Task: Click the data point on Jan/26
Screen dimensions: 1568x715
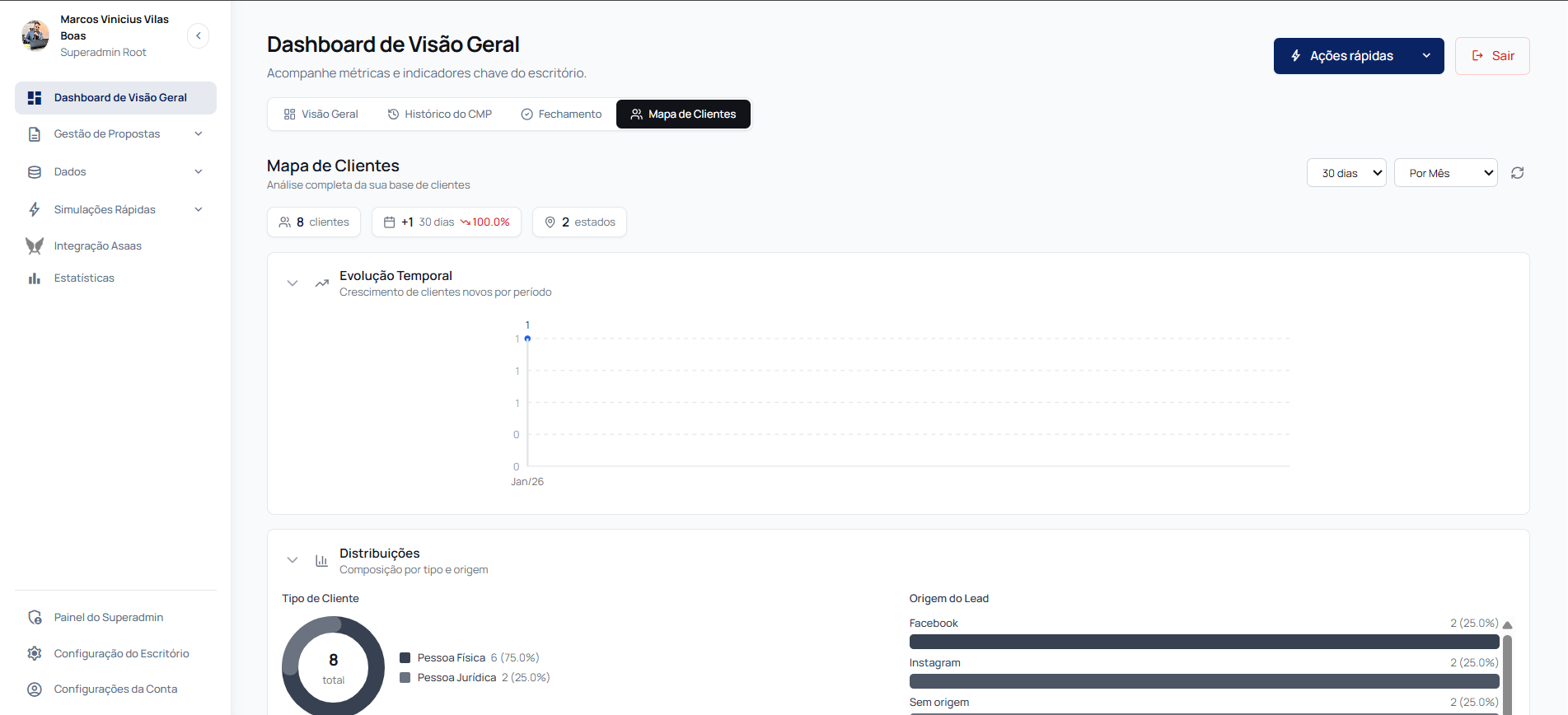Action: tap(527, 339)
